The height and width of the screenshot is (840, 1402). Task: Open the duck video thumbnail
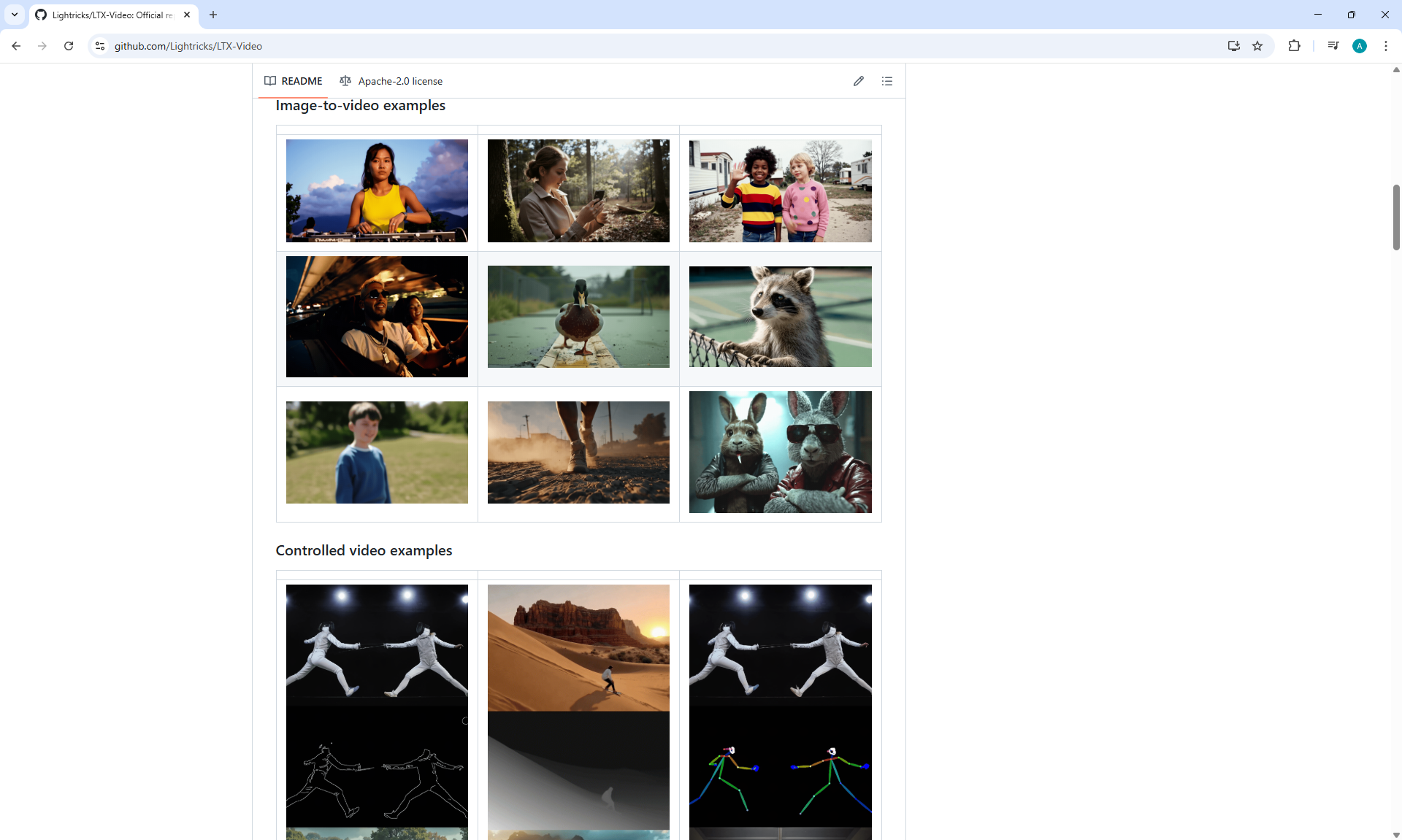click(x=578, y=317)
